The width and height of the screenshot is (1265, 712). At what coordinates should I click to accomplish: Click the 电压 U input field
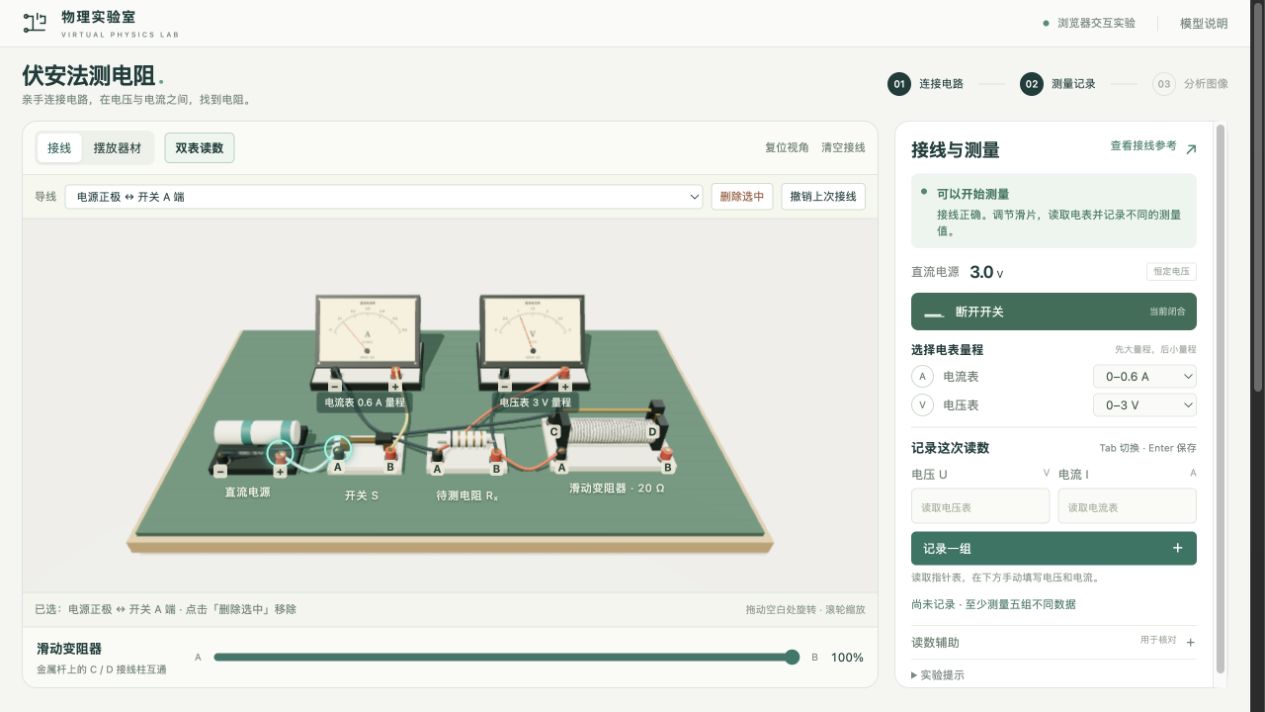coord(980,507)
